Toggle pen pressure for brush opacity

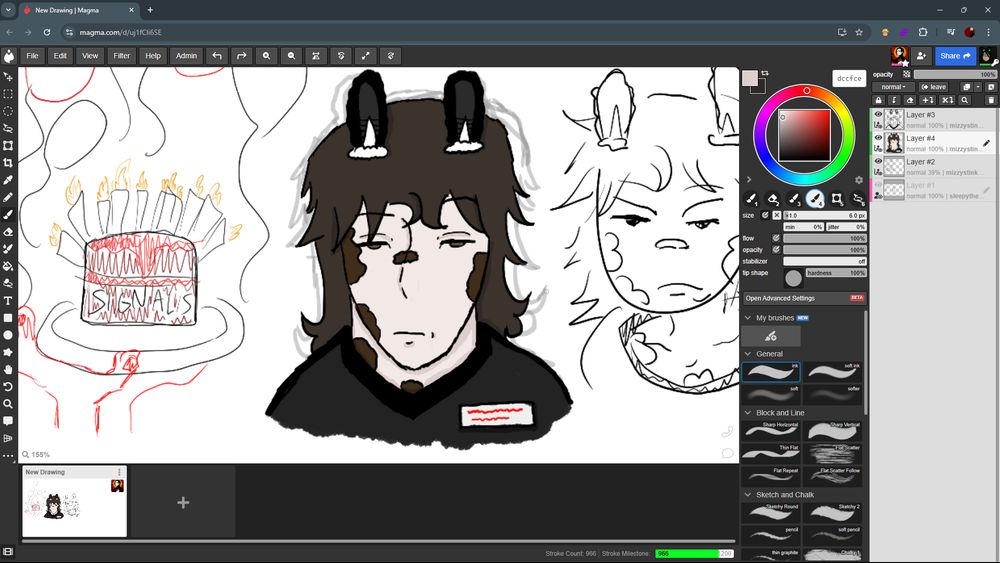click(776, 249)
